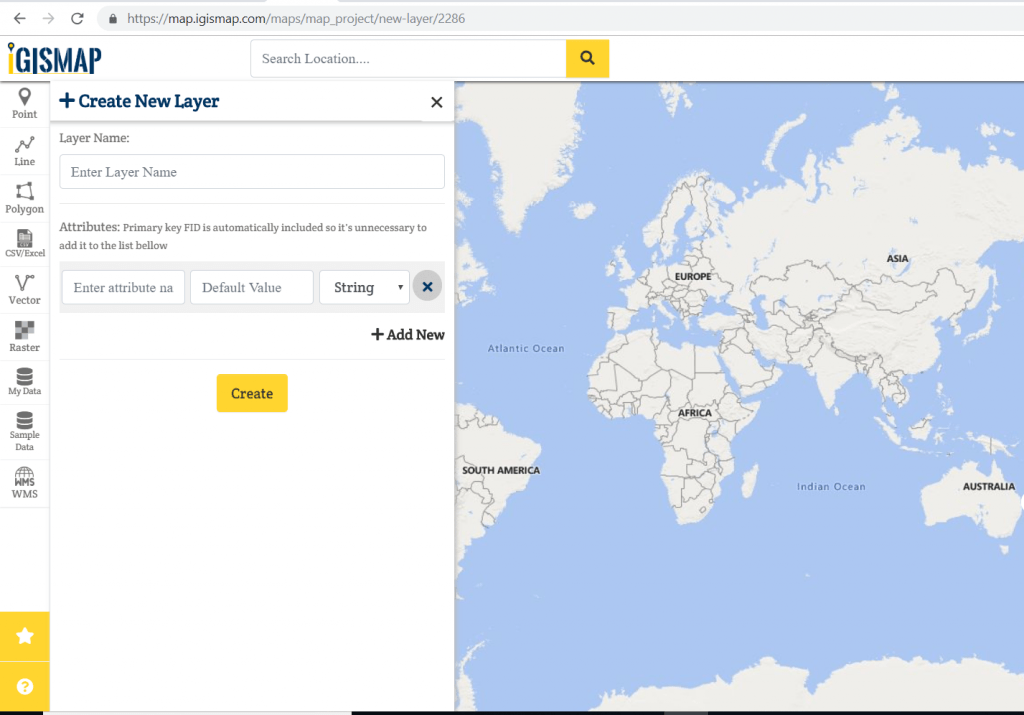Click the yellow star icon in sidebar
Viewport: 1024px width, 715px height.
(24, 636)
